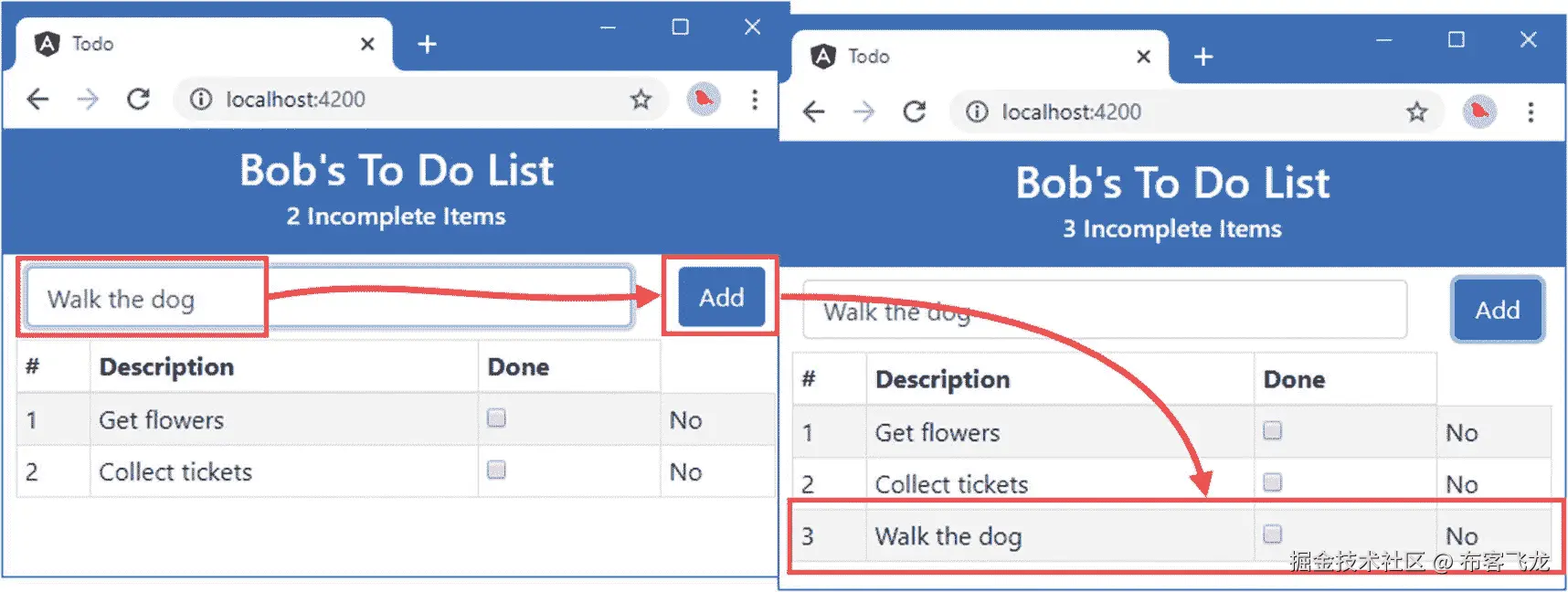Click Done column header in right window
1568x592 pixels.
[x=1294, y=379]
